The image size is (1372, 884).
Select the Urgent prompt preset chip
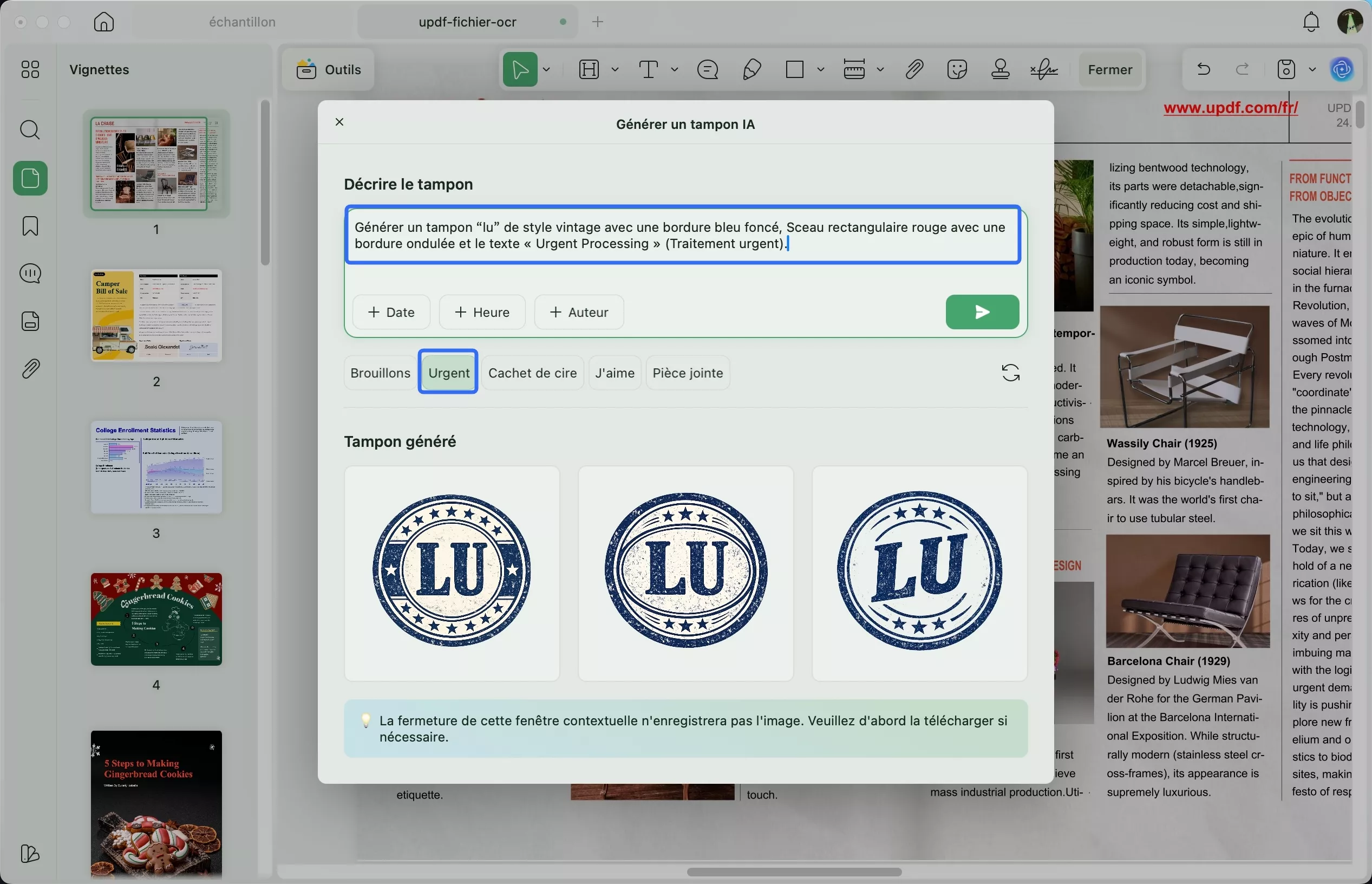pyautogui.click(x=448, y=373)
